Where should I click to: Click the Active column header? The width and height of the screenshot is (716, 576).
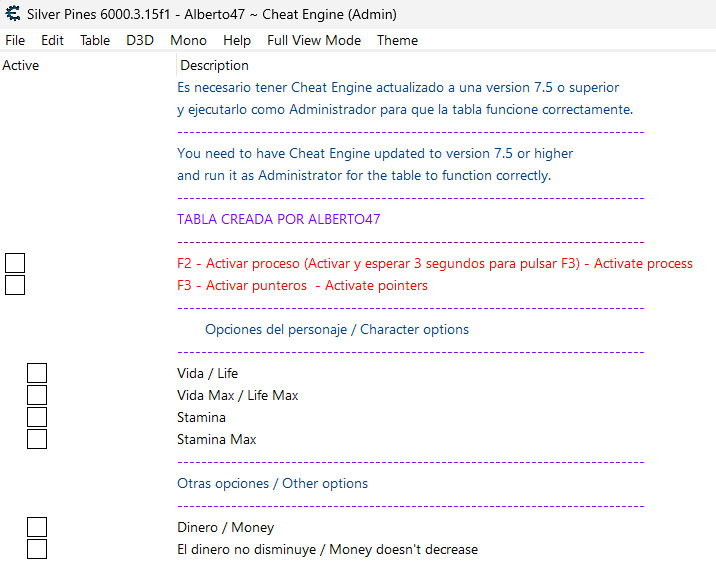21,65
